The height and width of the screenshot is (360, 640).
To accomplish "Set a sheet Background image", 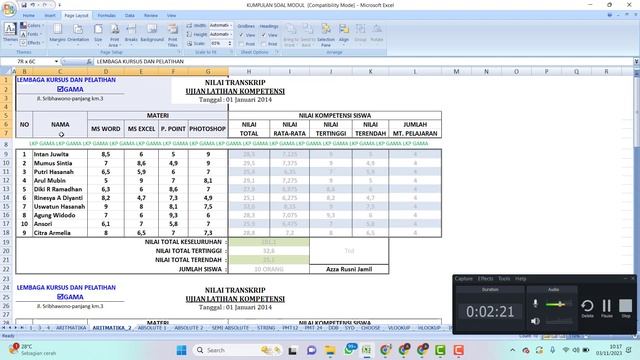I will (x=152, y=33).
